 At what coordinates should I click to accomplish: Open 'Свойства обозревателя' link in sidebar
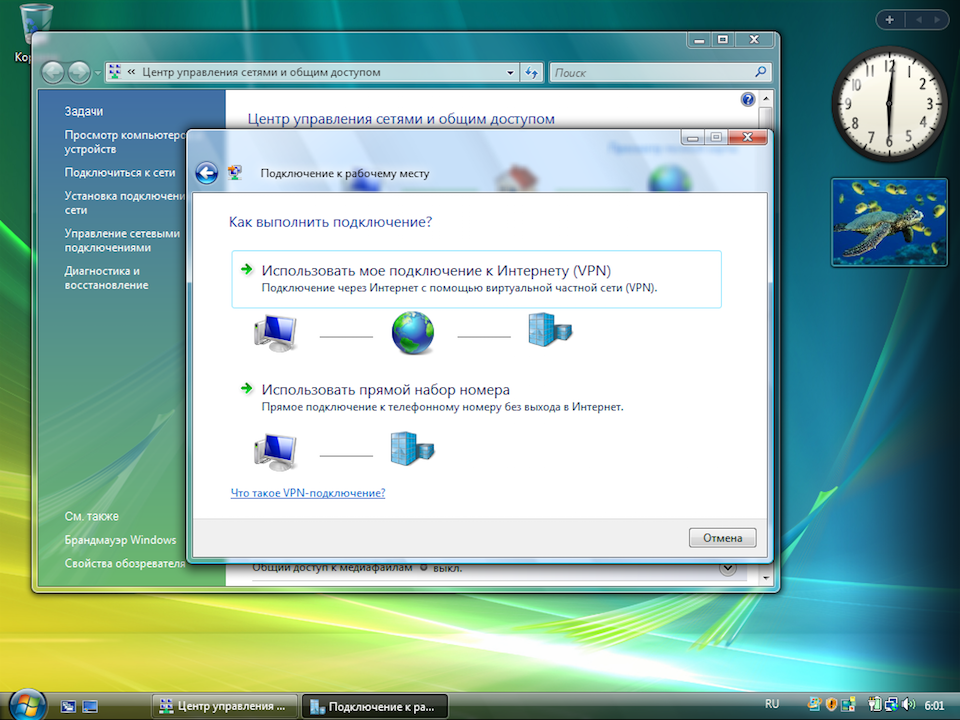point(125,563)
